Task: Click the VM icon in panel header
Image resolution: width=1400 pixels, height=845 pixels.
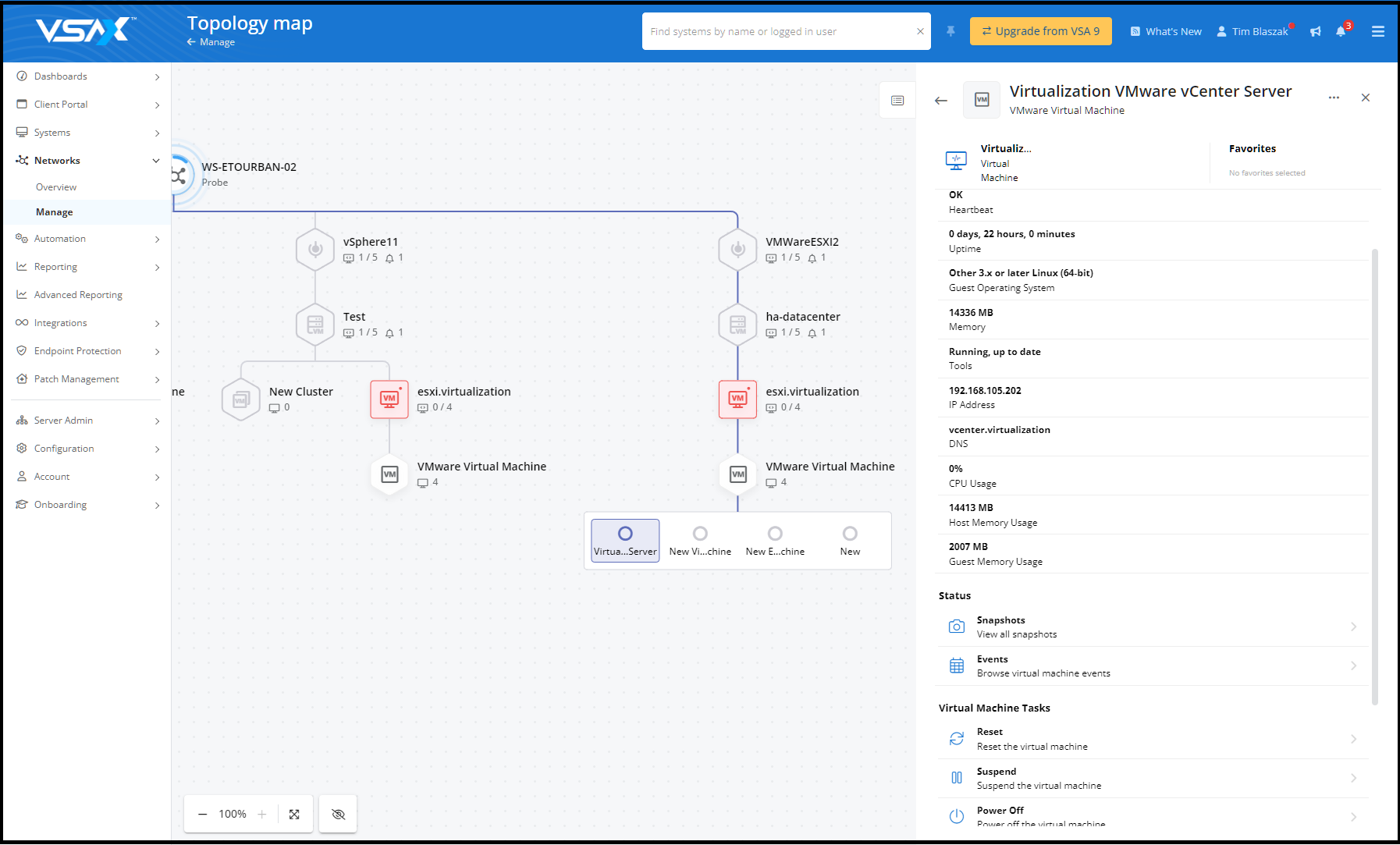Action: (982, 100)
